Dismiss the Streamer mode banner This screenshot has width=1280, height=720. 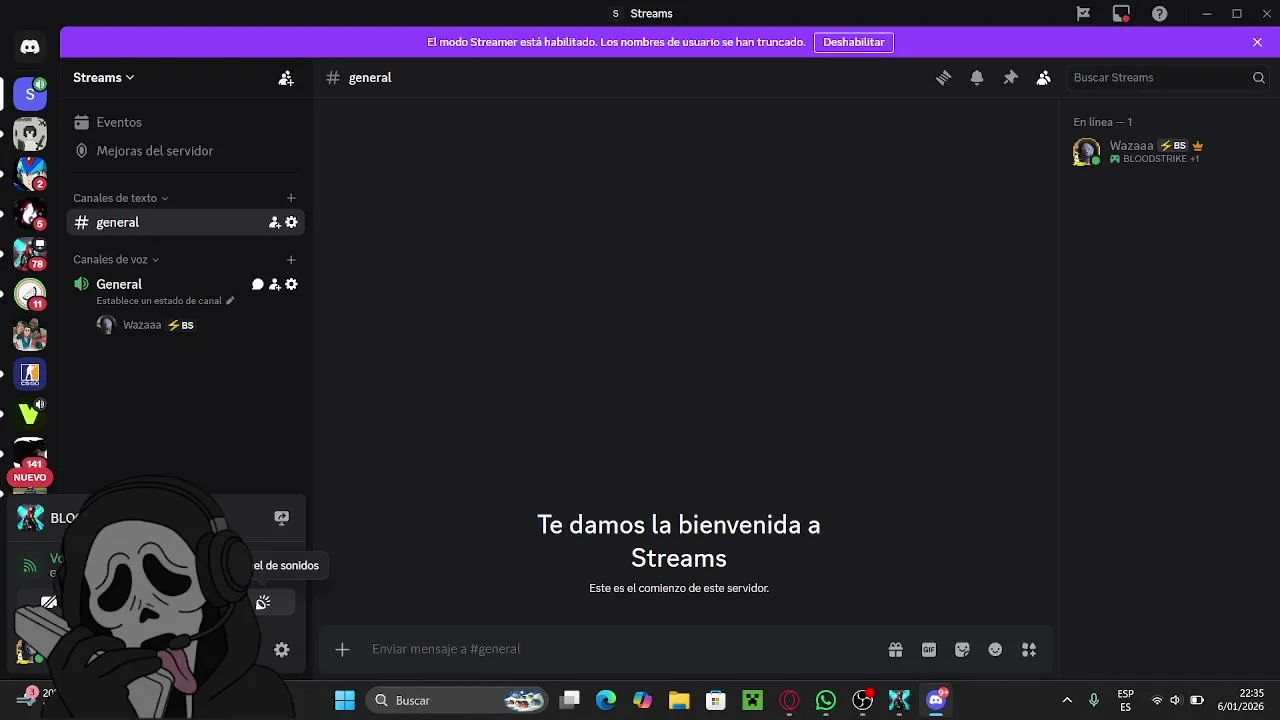coord(1257,43)
